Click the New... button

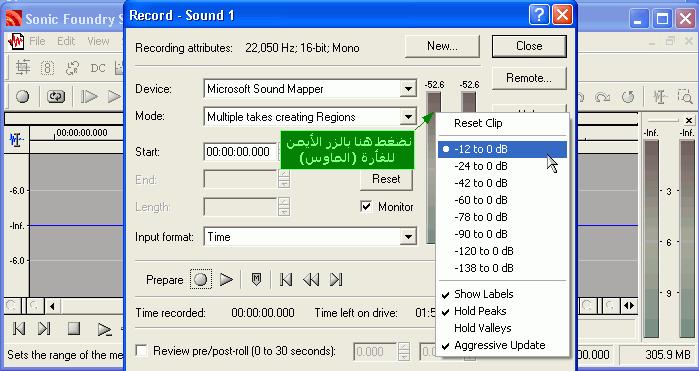pyautogui.click(x=442, y=46)
